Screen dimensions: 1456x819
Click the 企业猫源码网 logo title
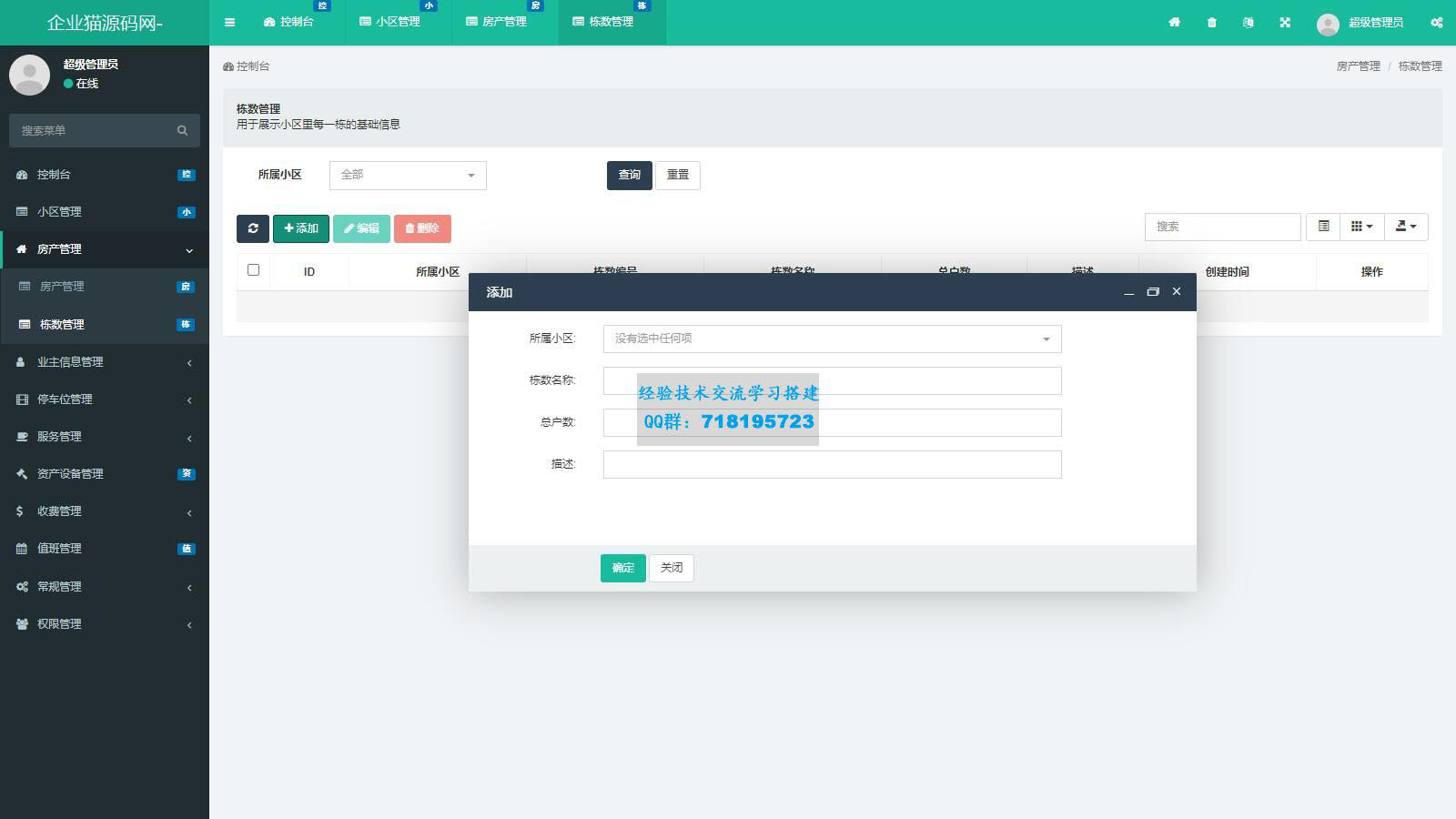pos(105,23)
